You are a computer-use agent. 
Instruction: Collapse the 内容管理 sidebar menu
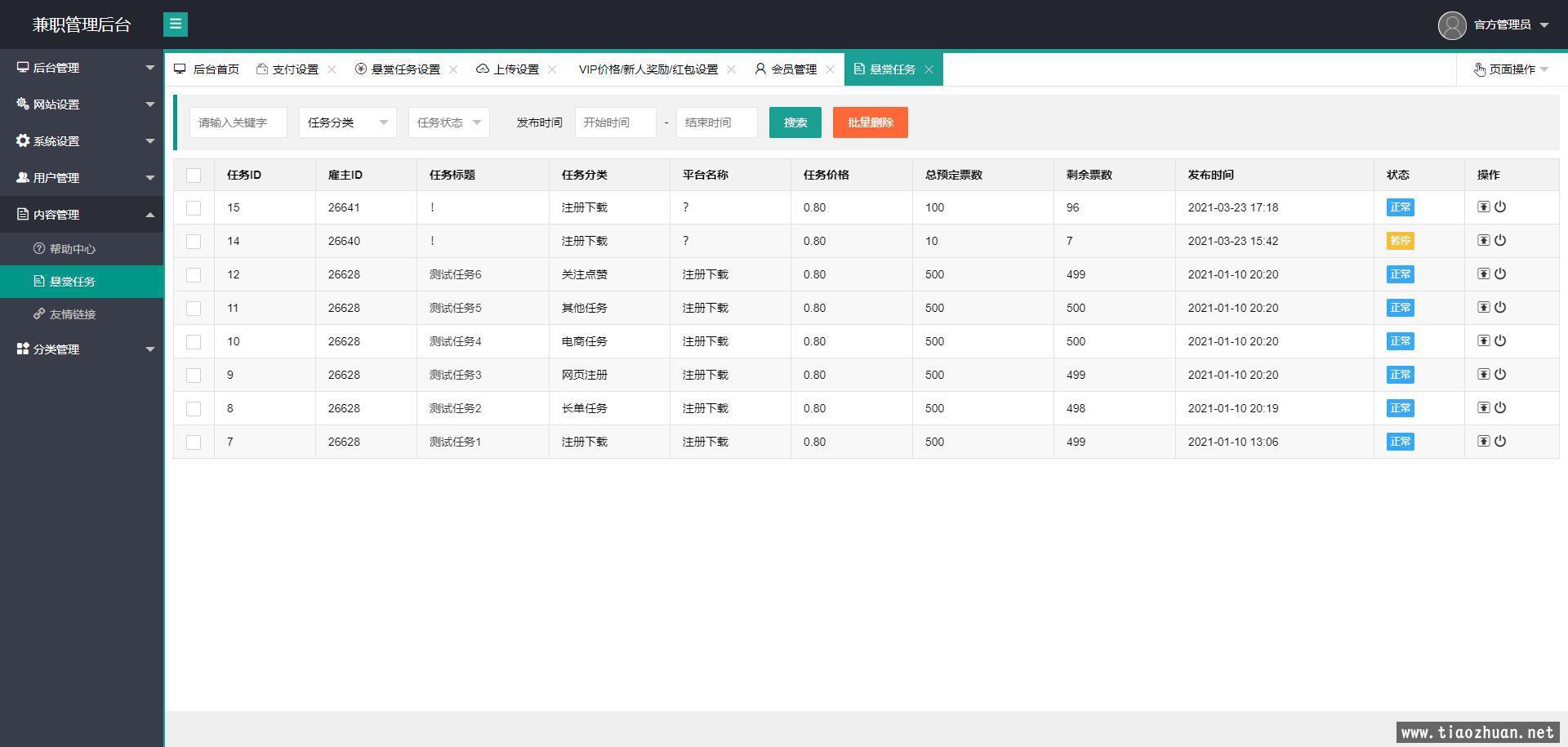click(82, 215)
